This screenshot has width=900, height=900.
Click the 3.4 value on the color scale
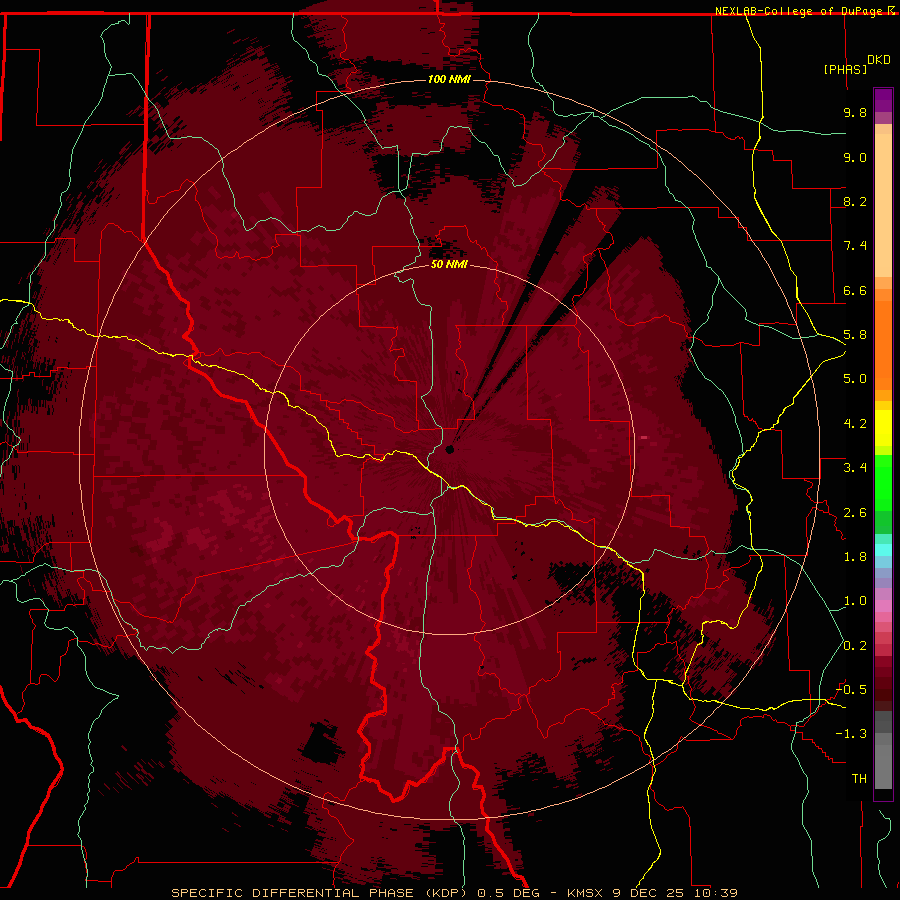click(855, 468)
